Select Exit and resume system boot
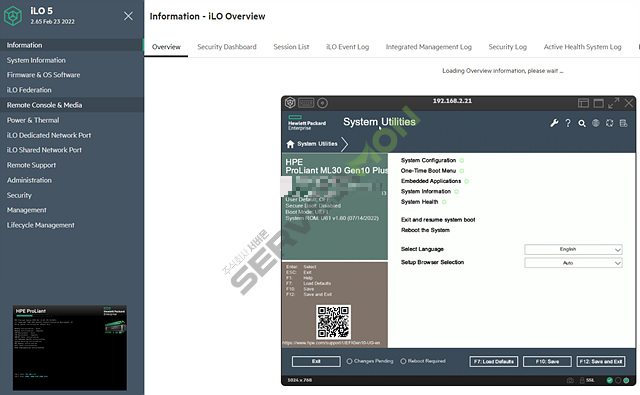 (438, 220)
